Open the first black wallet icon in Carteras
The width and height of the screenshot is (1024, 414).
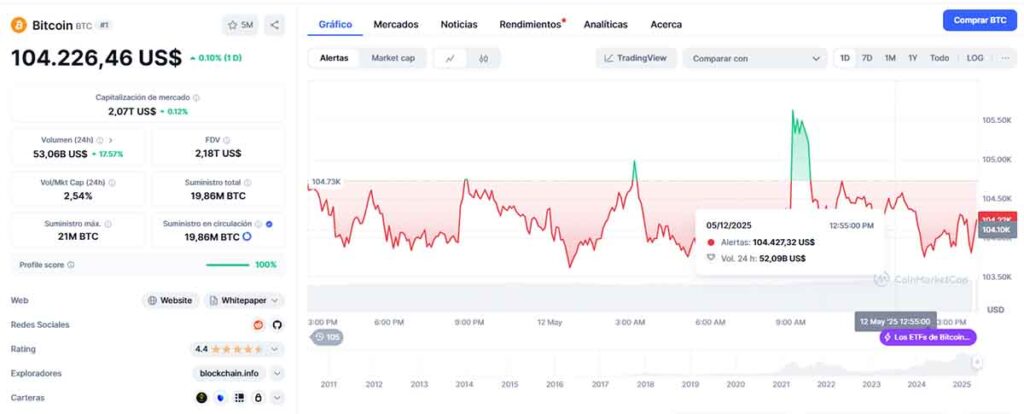click(x=202, y=397)
